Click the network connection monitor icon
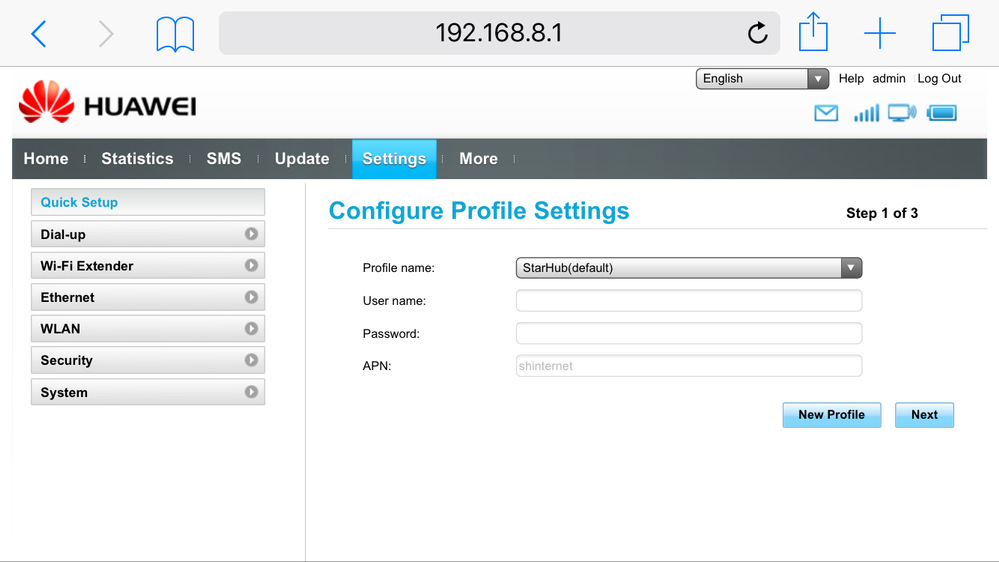This screenshot has height=562, width=999. 902,114
